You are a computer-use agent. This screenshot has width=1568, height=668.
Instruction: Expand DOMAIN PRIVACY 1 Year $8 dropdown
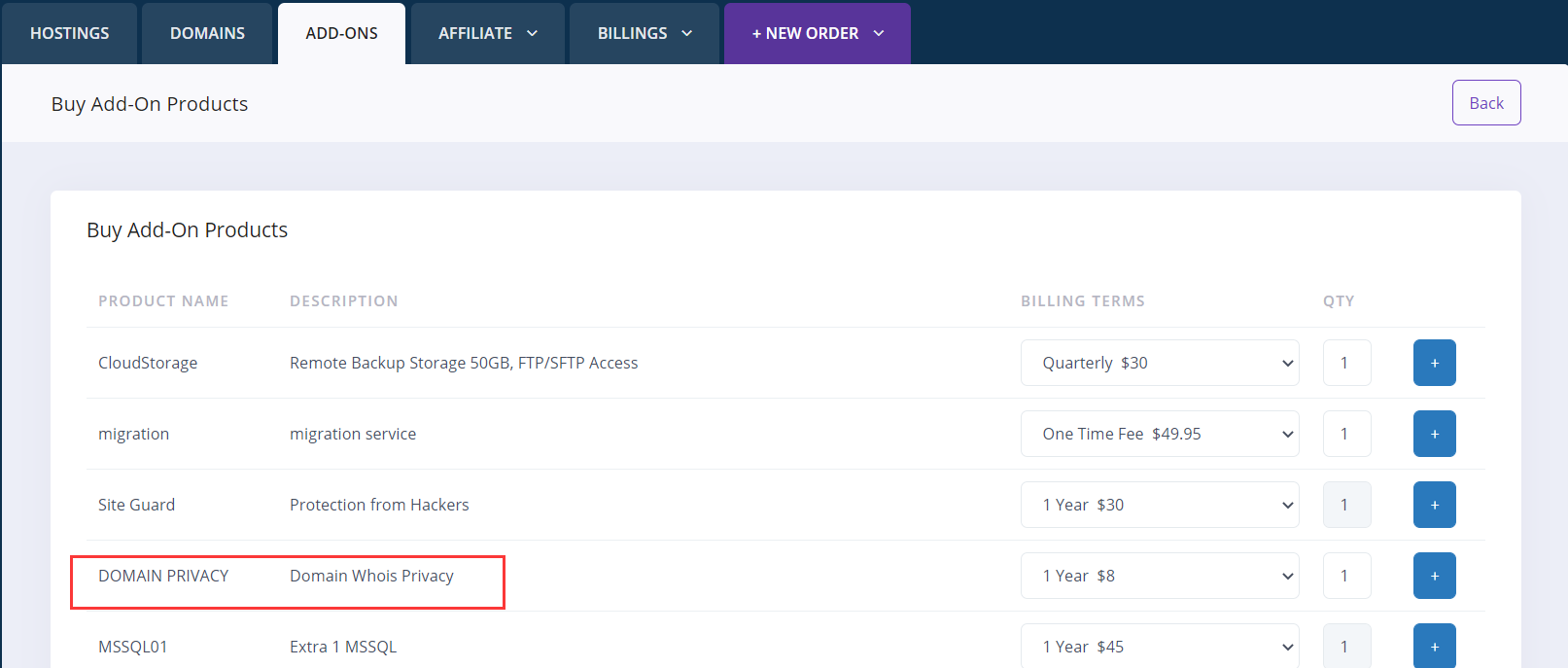1159,576
